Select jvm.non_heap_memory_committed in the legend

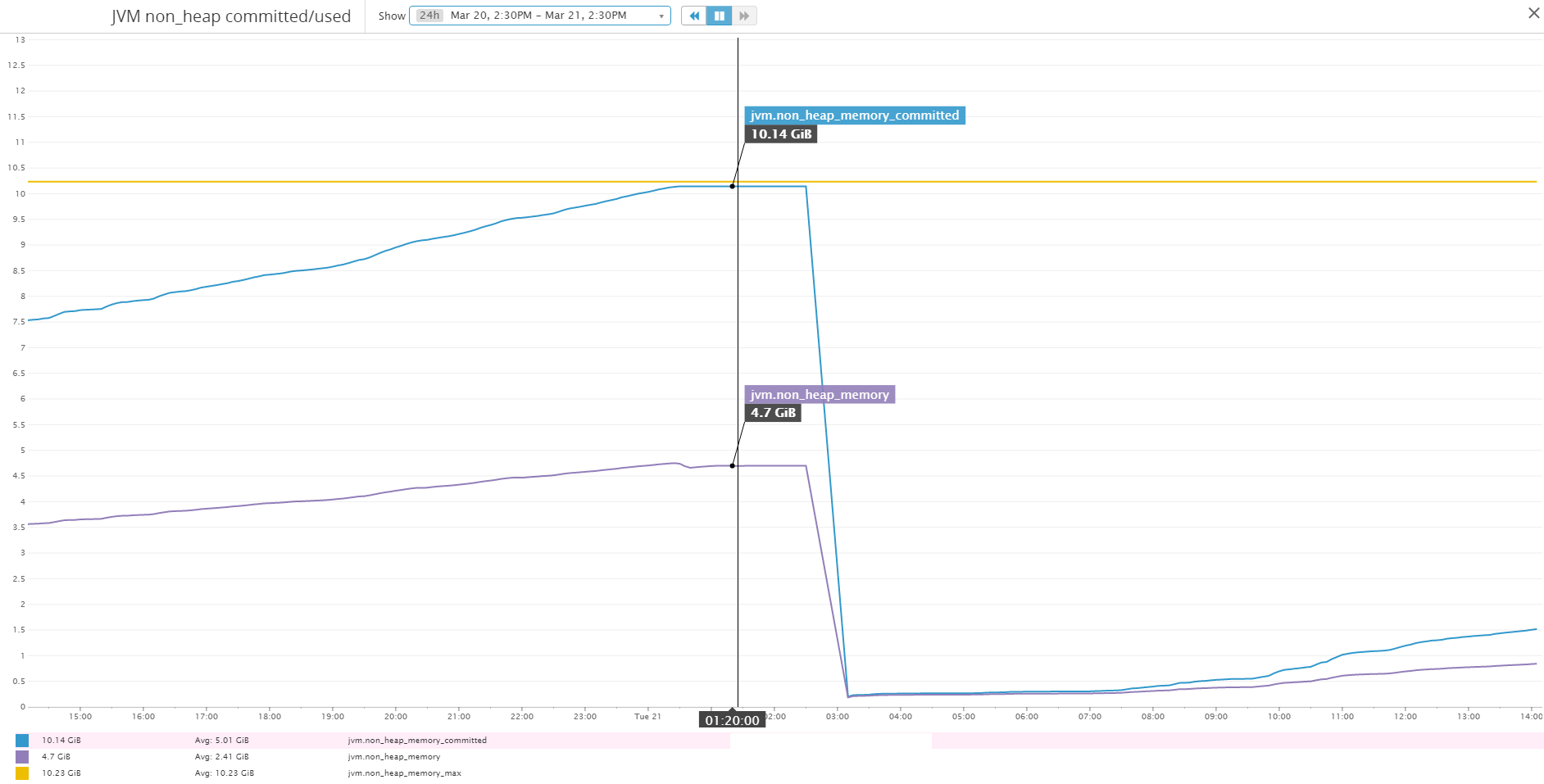(x=417, y=741)
